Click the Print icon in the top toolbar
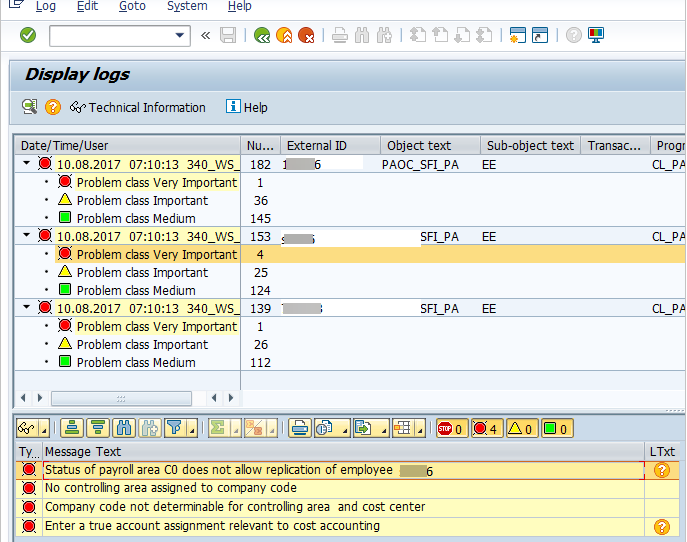The height and width of the screenshot is (542, 687). click(x=340, y=35)
